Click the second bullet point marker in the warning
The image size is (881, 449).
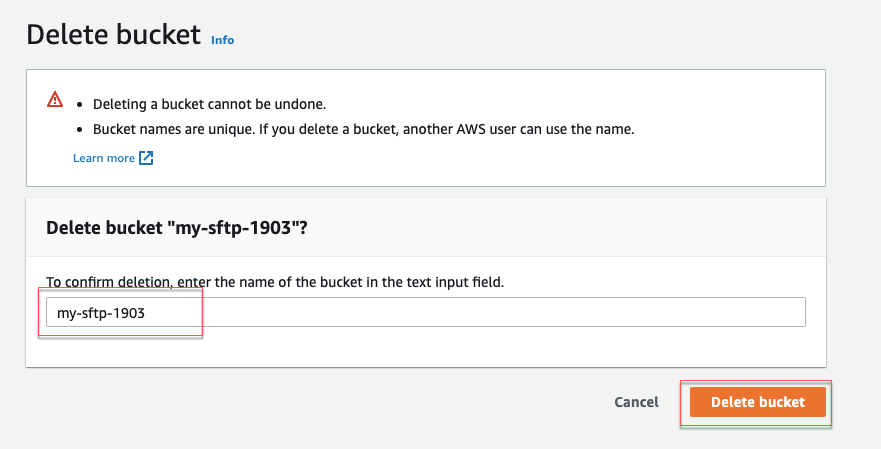[80, 130]
